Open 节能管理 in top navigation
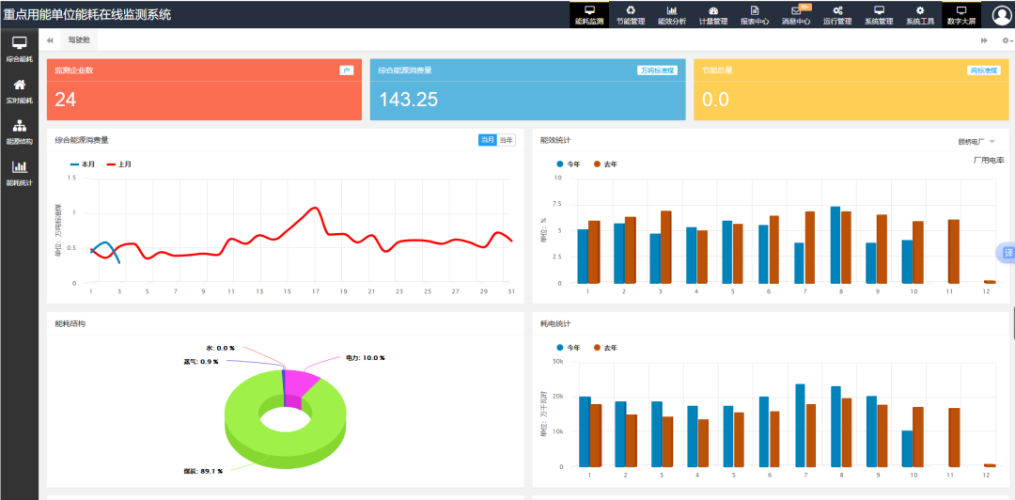The width and height of the screenshot is (1015, 500). (x=630, y=15)
